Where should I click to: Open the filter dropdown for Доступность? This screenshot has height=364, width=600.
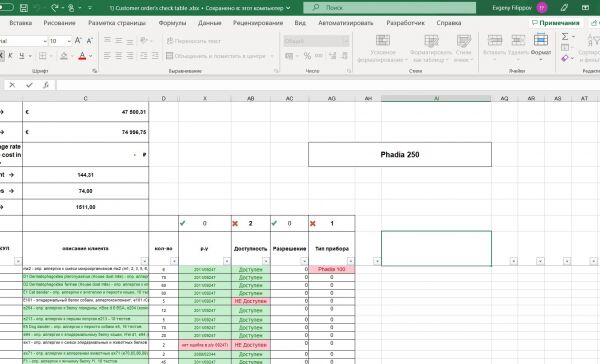pos(266,261)
